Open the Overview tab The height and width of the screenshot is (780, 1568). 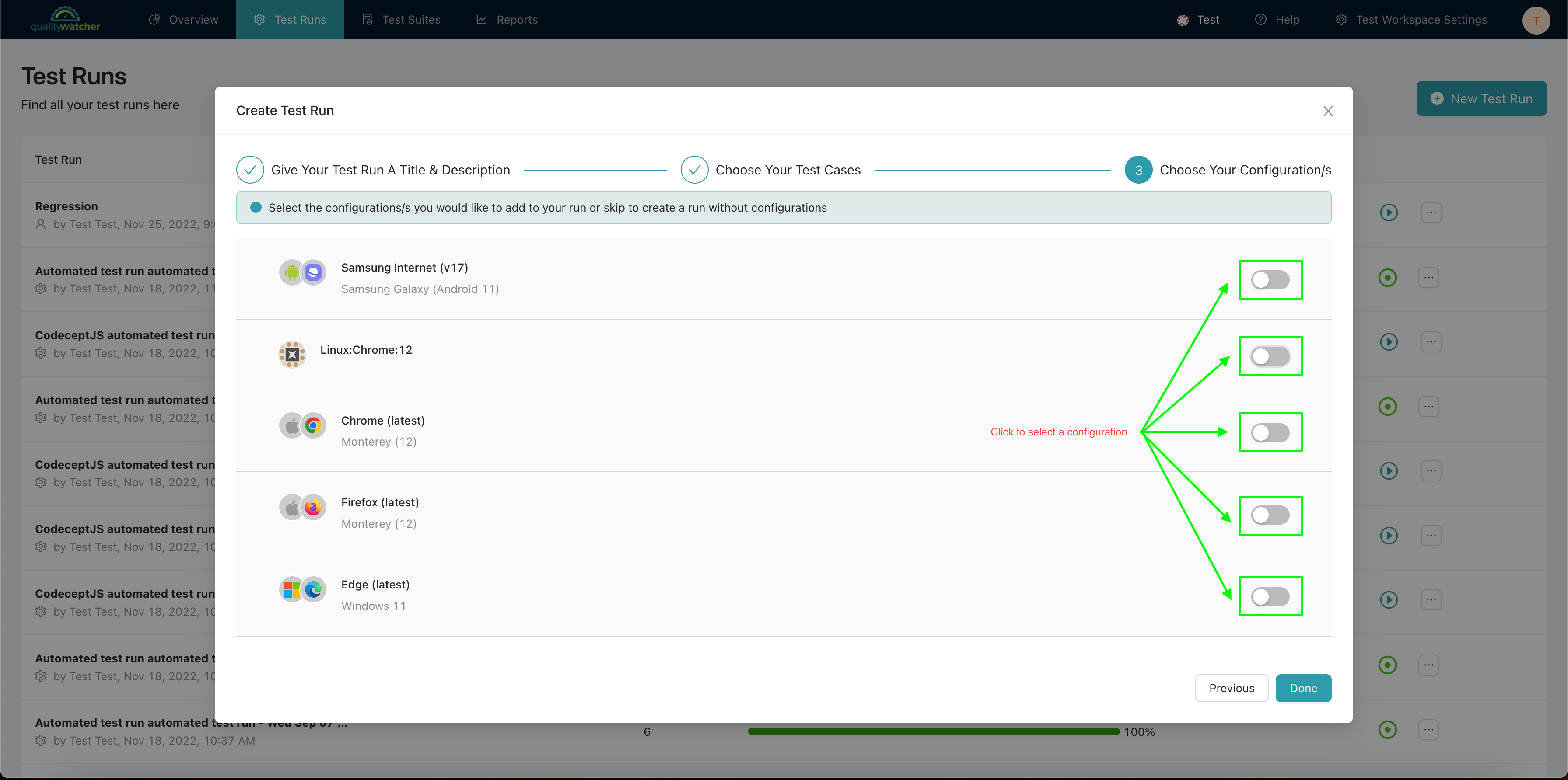[182, 20]
